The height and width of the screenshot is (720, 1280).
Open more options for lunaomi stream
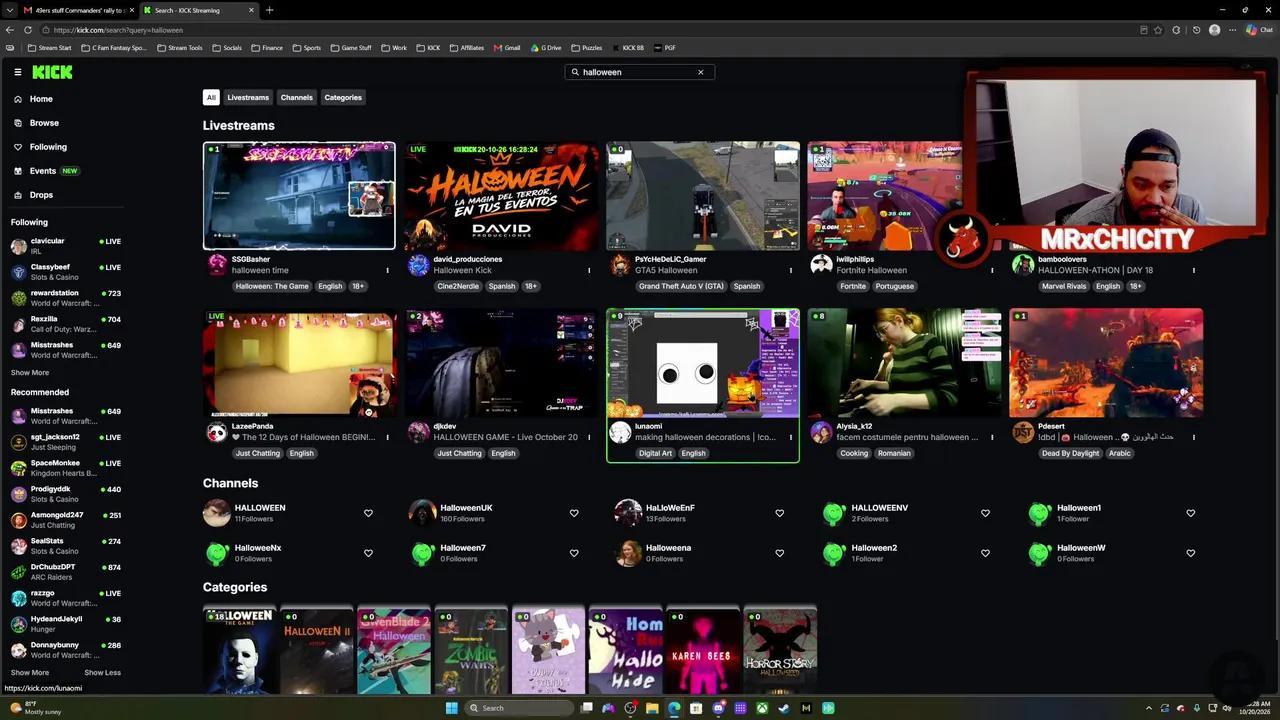791,437
